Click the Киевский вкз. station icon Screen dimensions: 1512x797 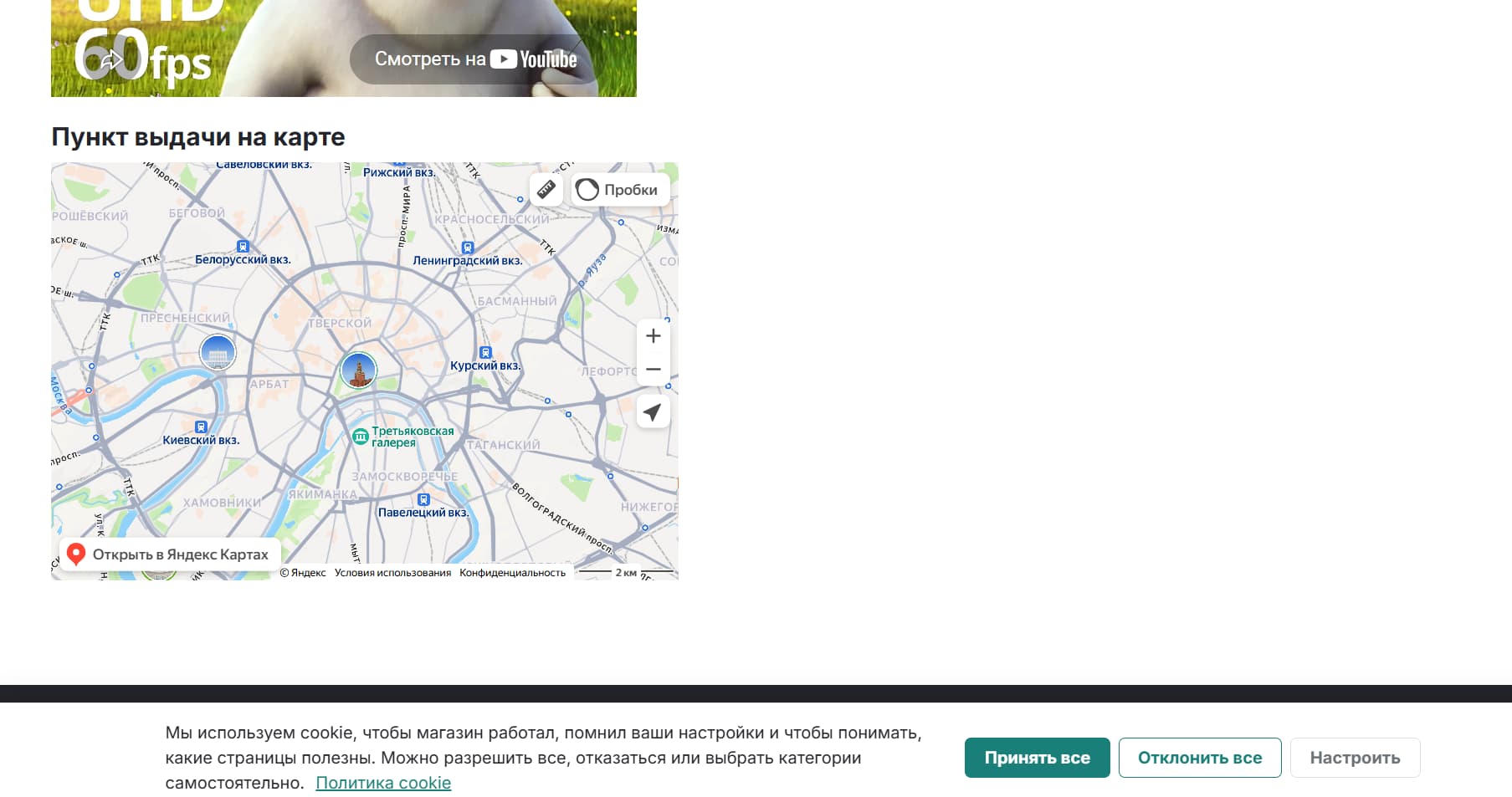201,427
